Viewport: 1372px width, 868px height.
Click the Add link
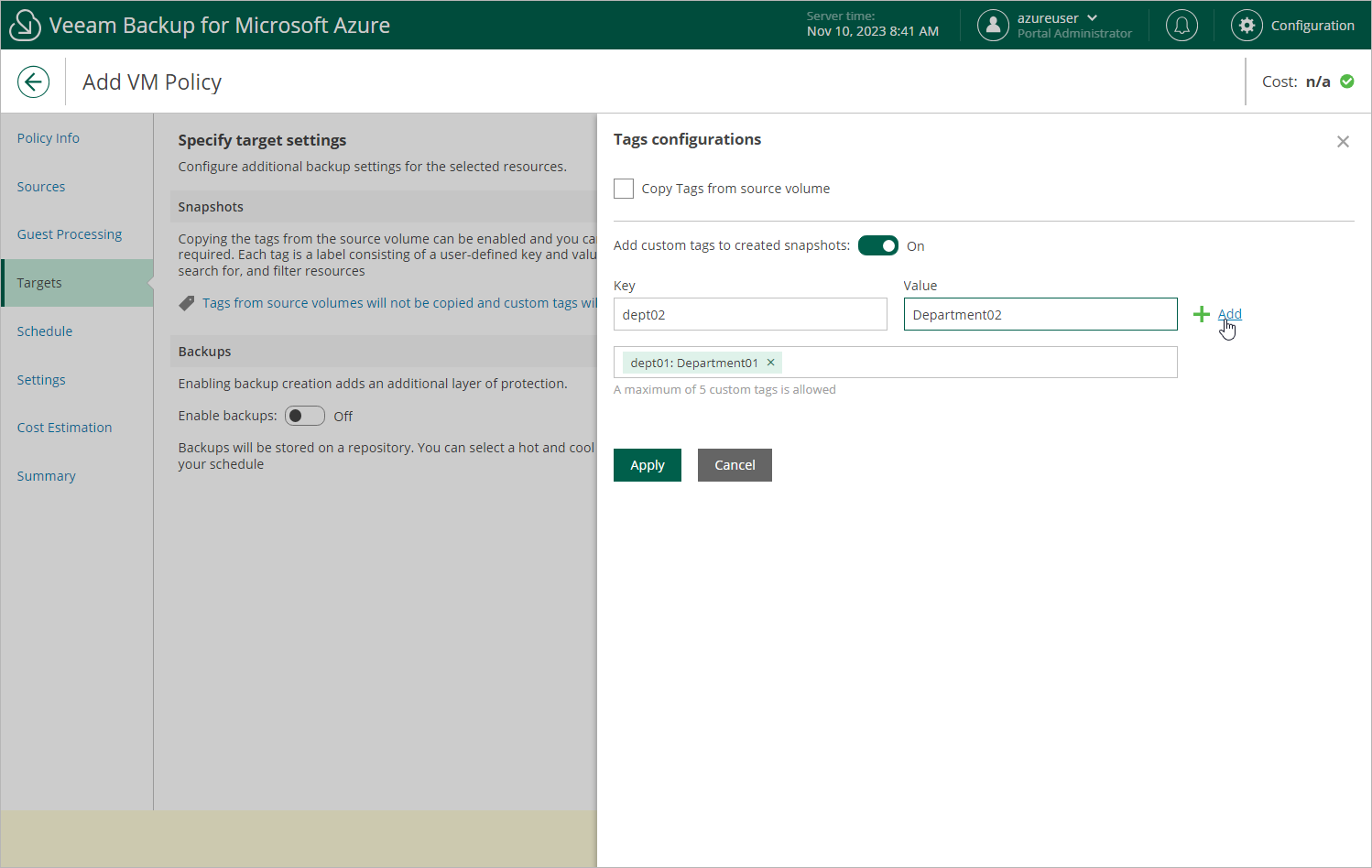click(x=1230, y=314)
